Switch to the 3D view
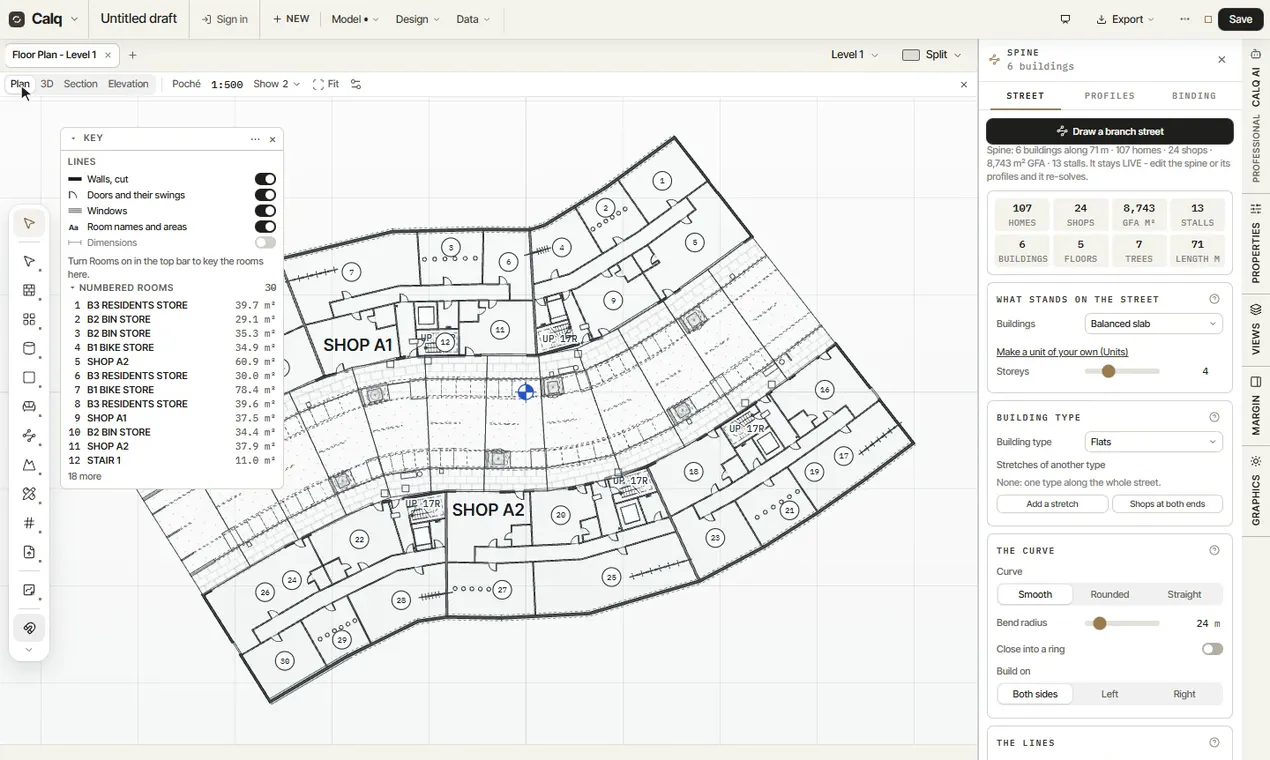1270x760 pixels. 47,84
